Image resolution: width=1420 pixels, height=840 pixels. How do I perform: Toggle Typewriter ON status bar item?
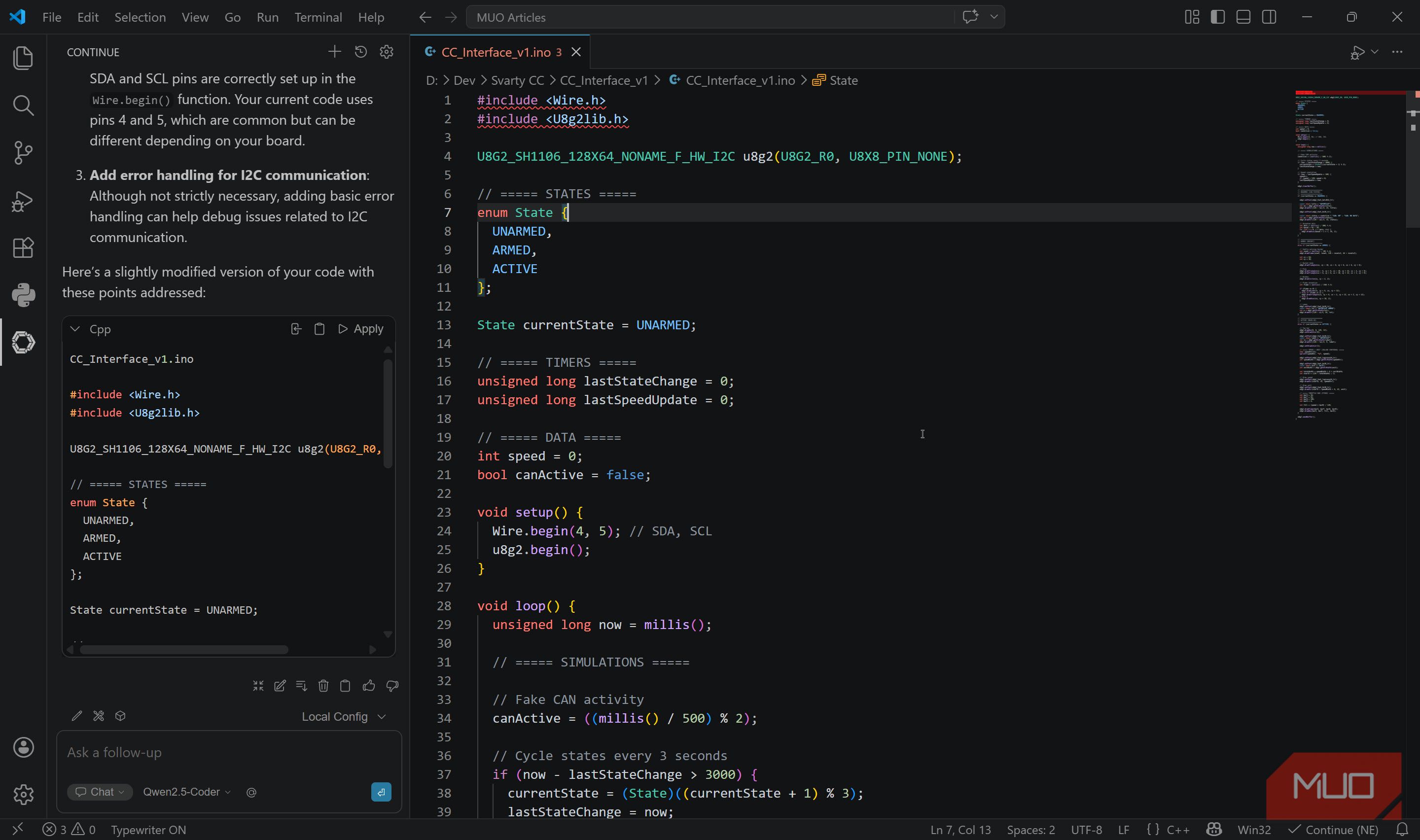point(148,830)
